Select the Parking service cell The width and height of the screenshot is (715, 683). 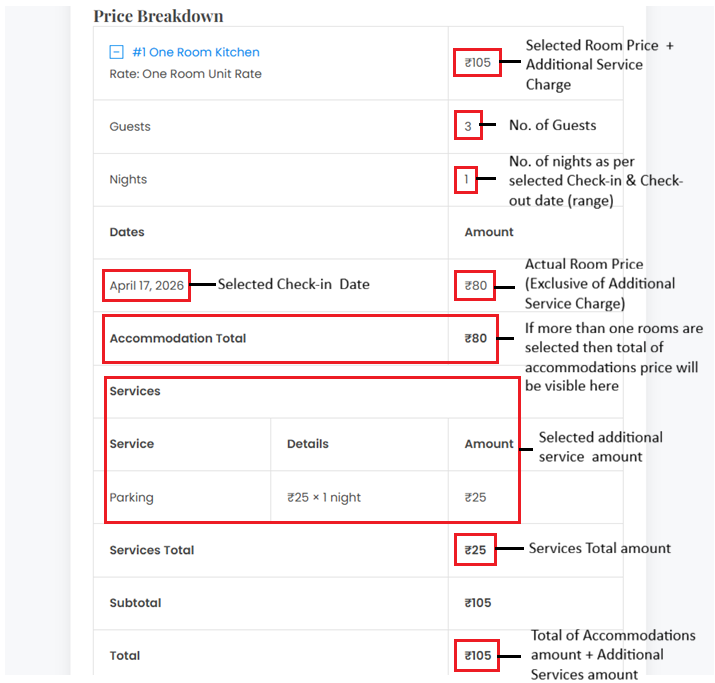(132, 497)
